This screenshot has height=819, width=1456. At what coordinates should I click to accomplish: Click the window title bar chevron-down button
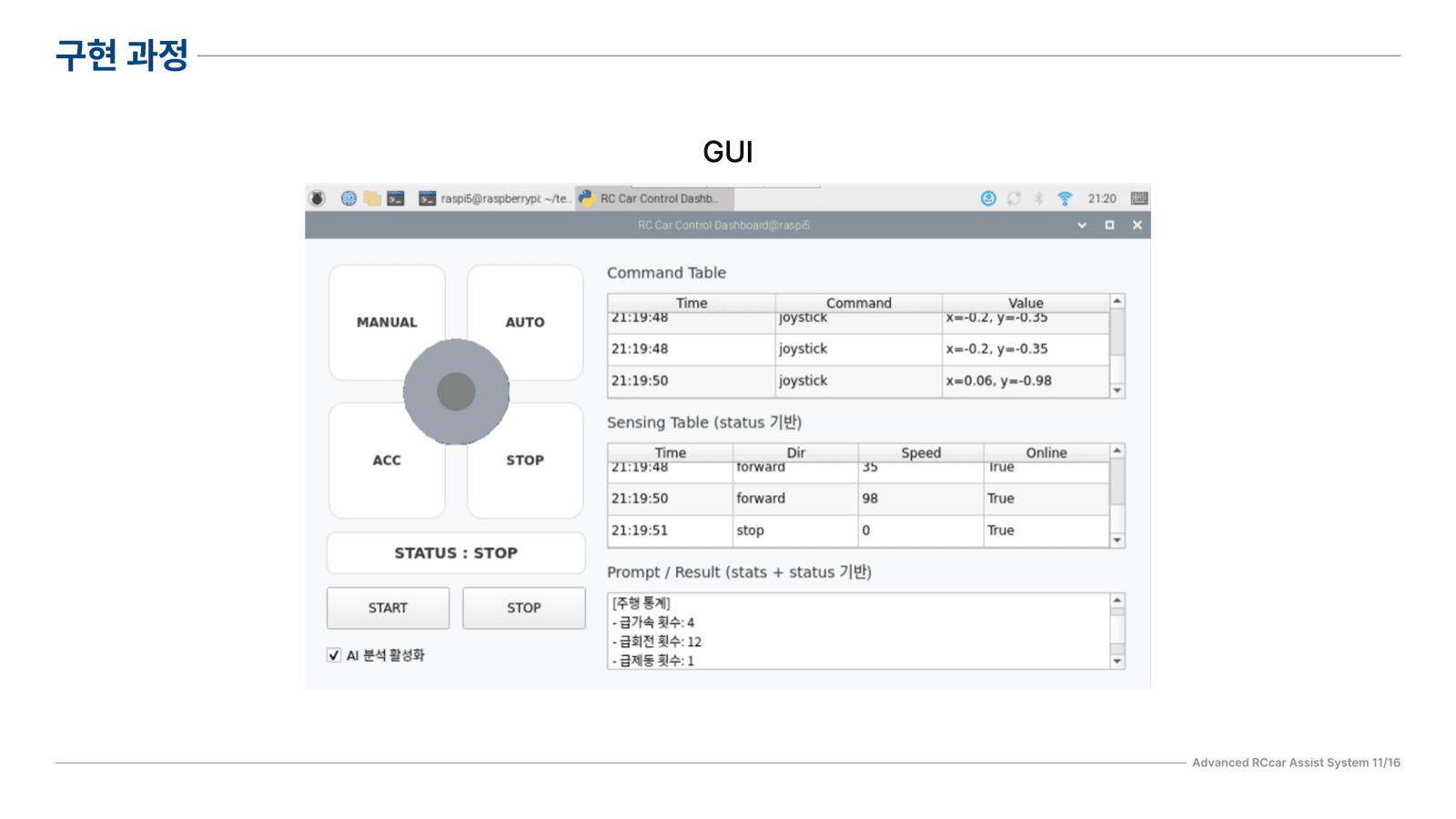tap(1082, 225)
